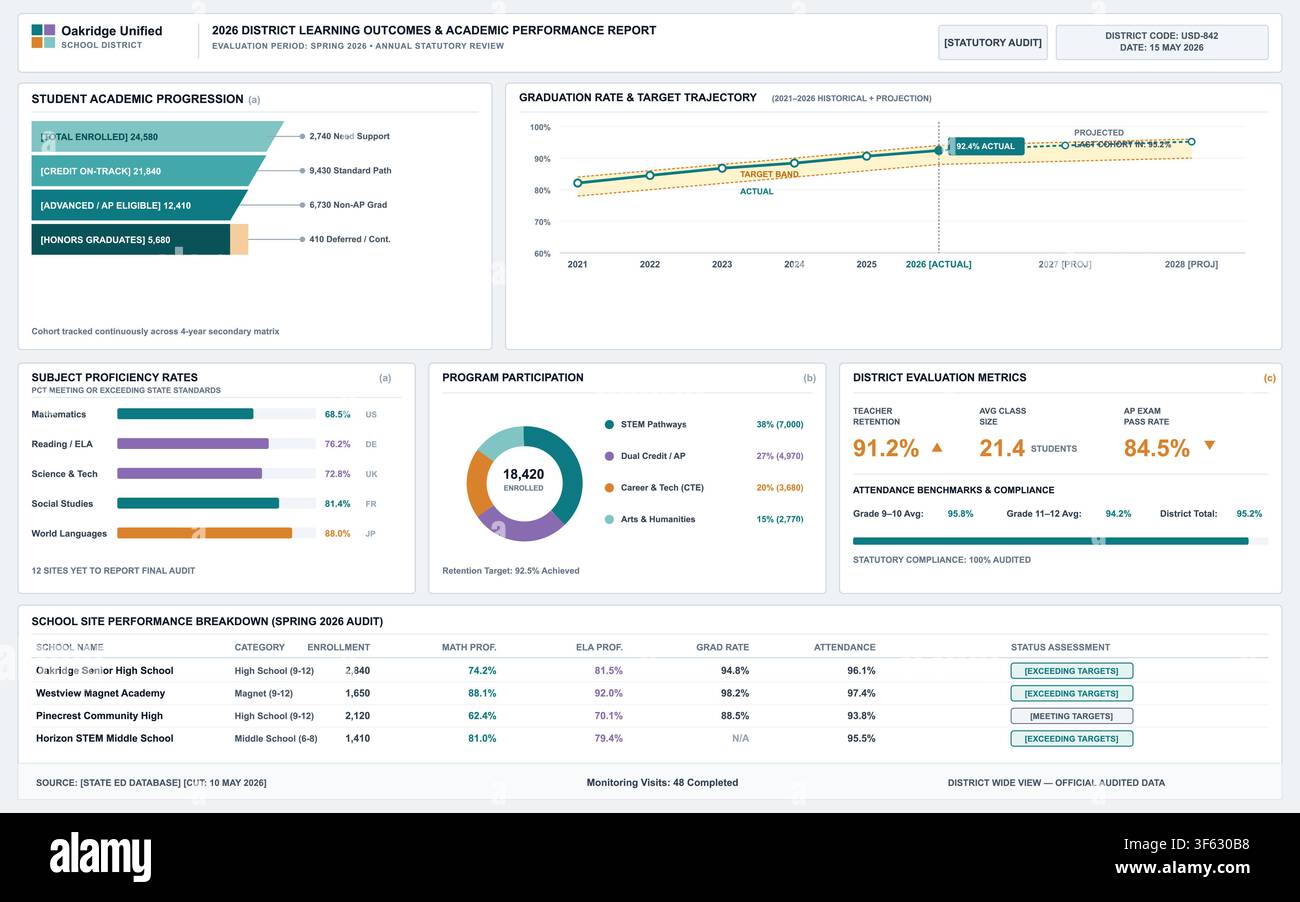Select the 2023 graduation rate data point

(722, 168)
